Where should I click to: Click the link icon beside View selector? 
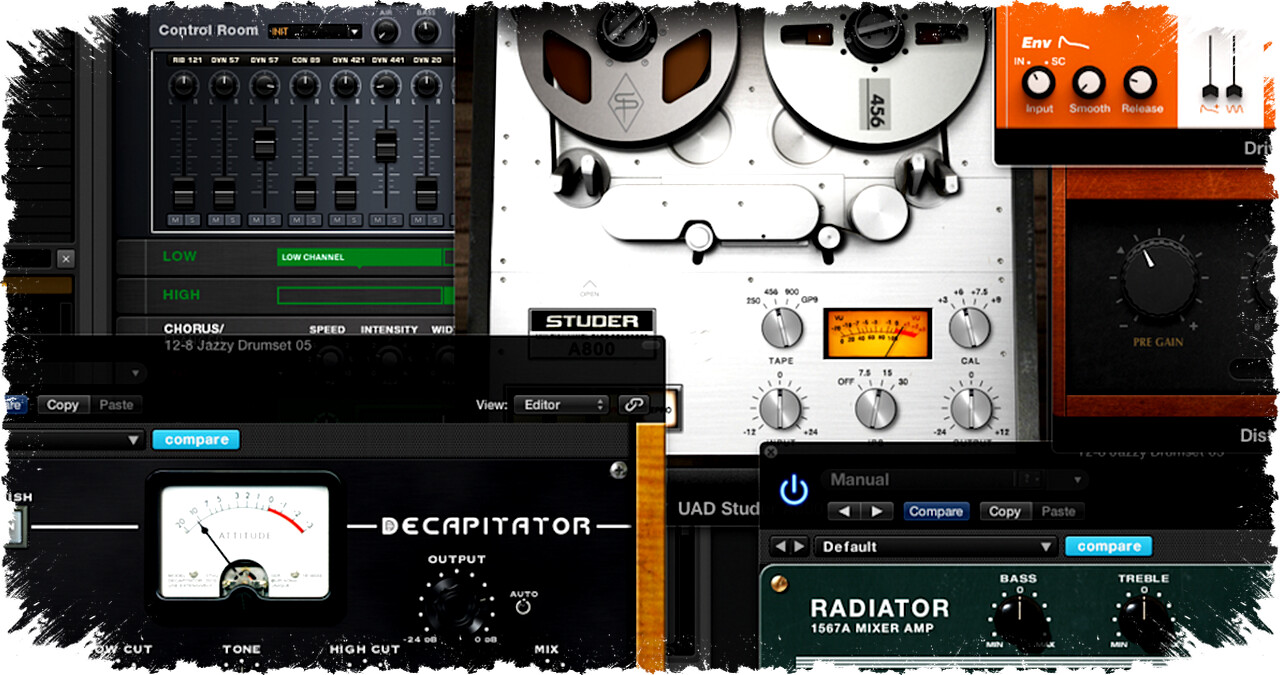tap(632, 405)
